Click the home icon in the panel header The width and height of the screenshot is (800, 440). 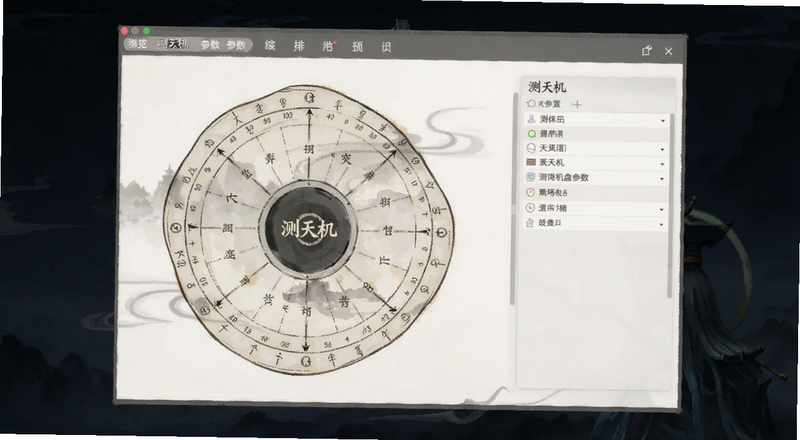click(531, 104)
